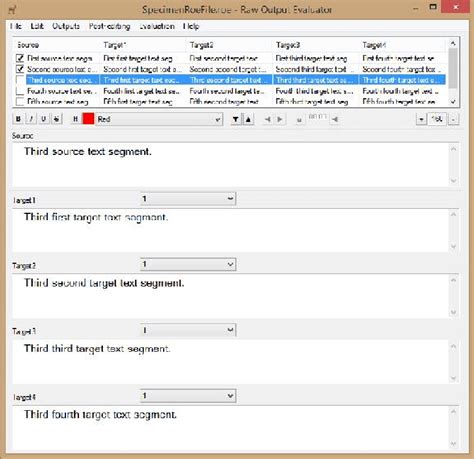Toggle bold formatting button

click(x=18, y=119)
